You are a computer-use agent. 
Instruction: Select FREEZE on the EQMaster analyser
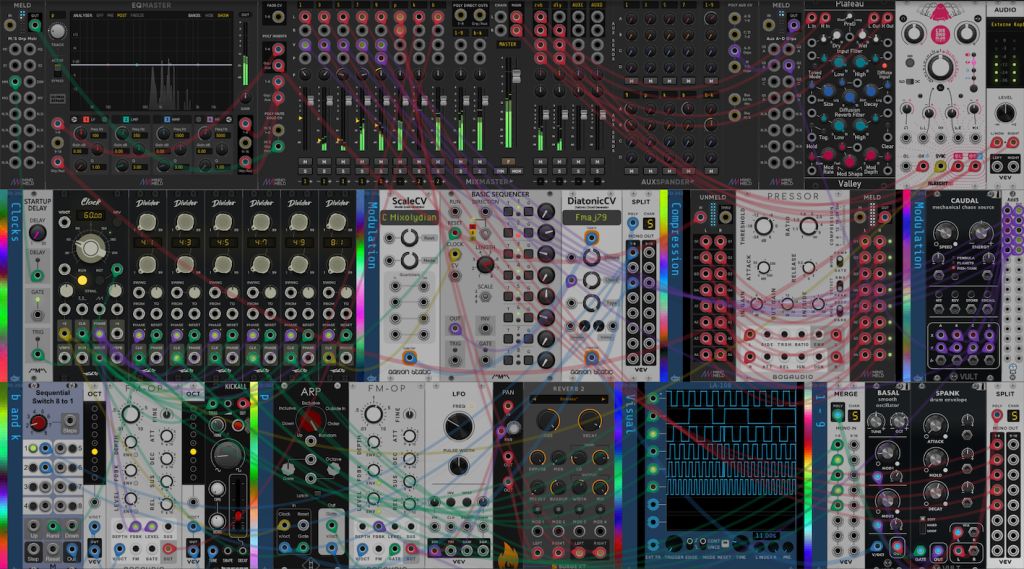[137, 15]
